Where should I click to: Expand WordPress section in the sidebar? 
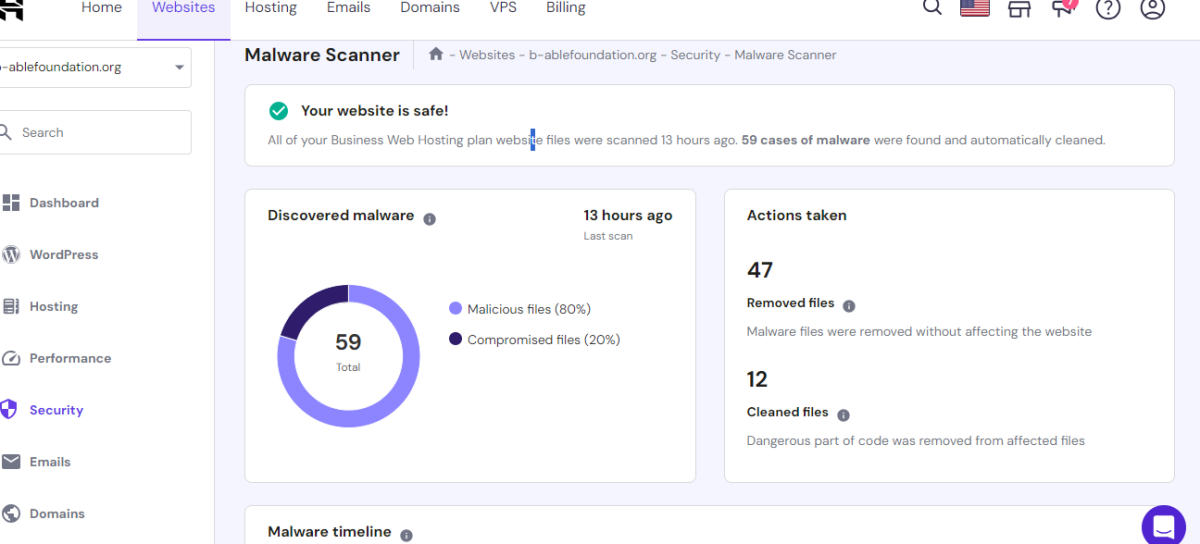pyautogui.click(x=63, y=255)
